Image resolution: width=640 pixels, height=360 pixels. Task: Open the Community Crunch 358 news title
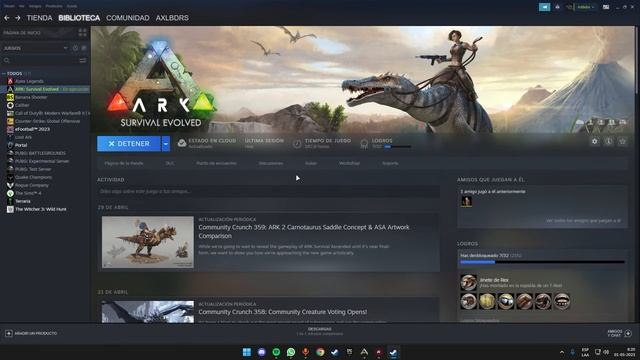[x=282, y=312]
